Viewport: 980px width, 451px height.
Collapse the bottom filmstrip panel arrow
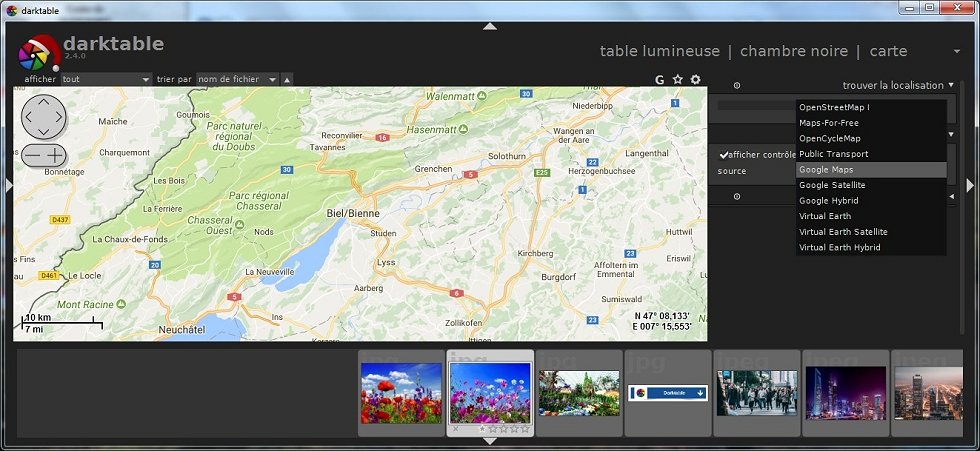point(490,442)
